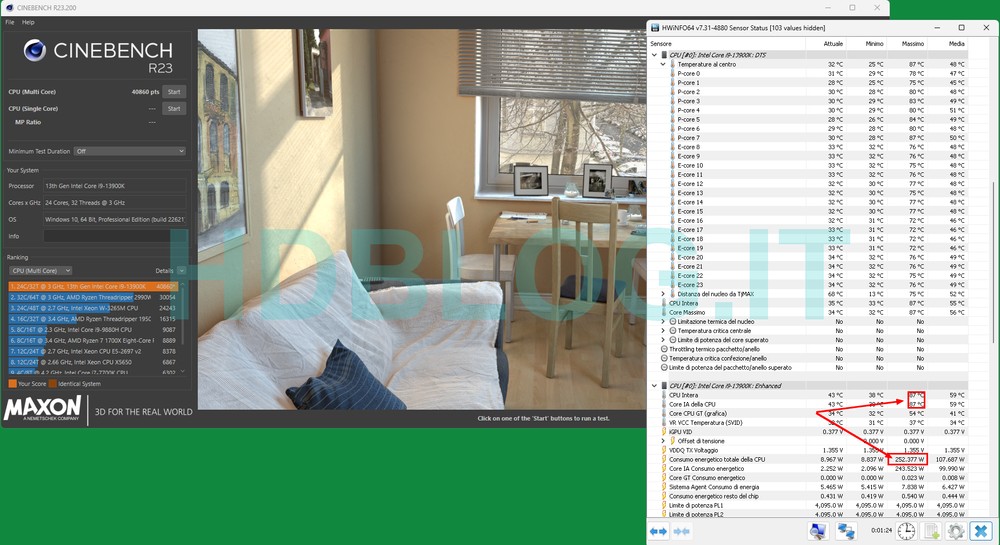Select the Core Massimo sensor row
This screenshot has width=1000, height=545.
(808, 312)
